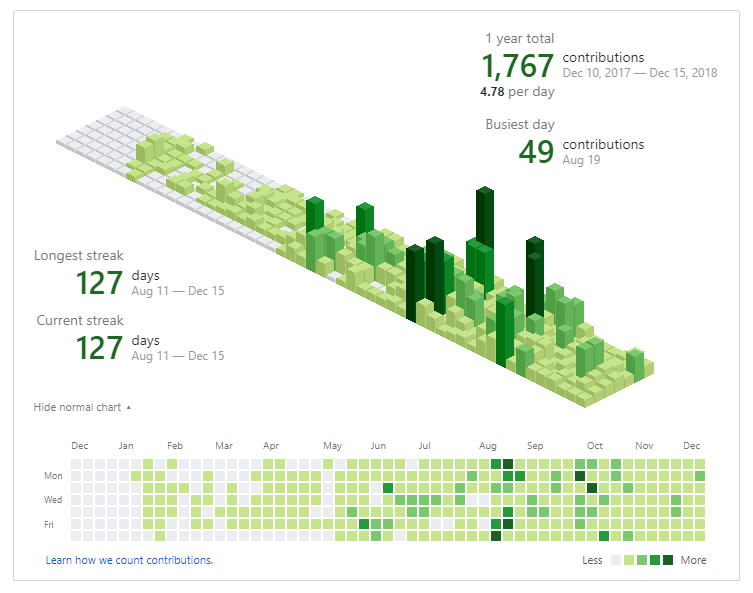Screen dimensions: 753x593
Task: Click dark green Tuesday cell under Oct
Action: click(592, 488)
